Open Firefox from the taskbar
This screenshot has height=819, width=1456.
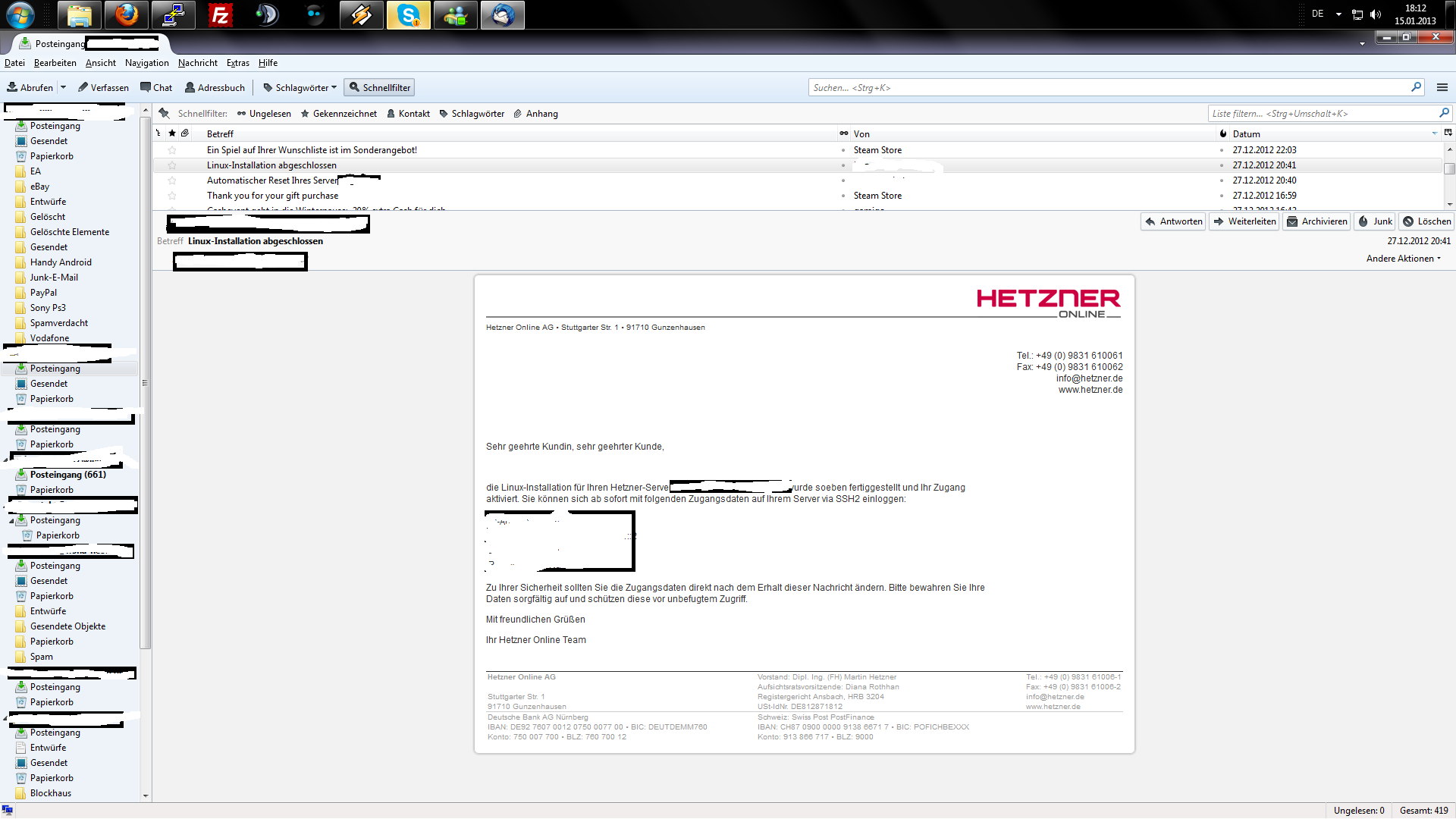pyautogui.click(x=126, y=14)
